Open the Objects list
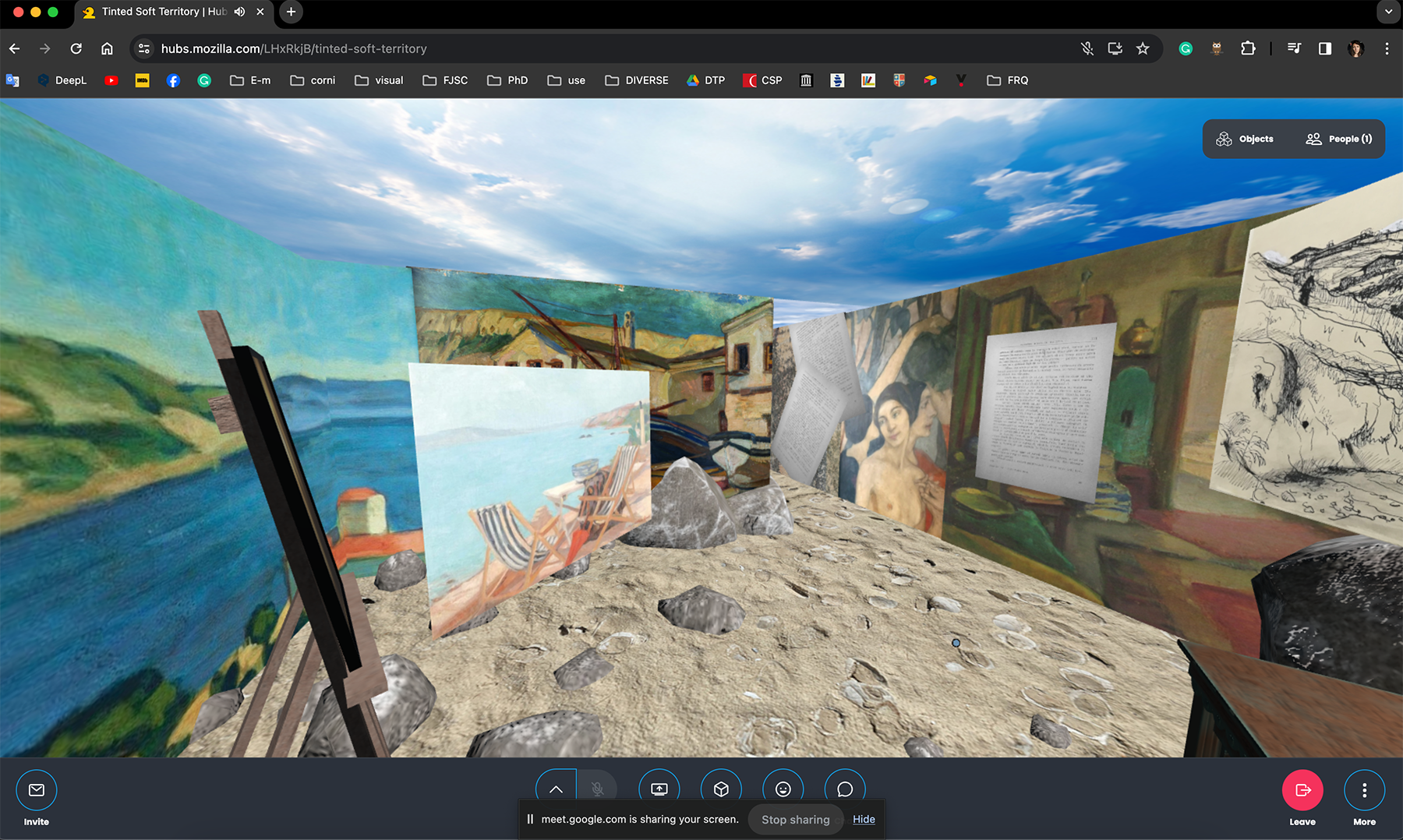The height and width of the screenshot is (840, 1403). pos(1246,139)
